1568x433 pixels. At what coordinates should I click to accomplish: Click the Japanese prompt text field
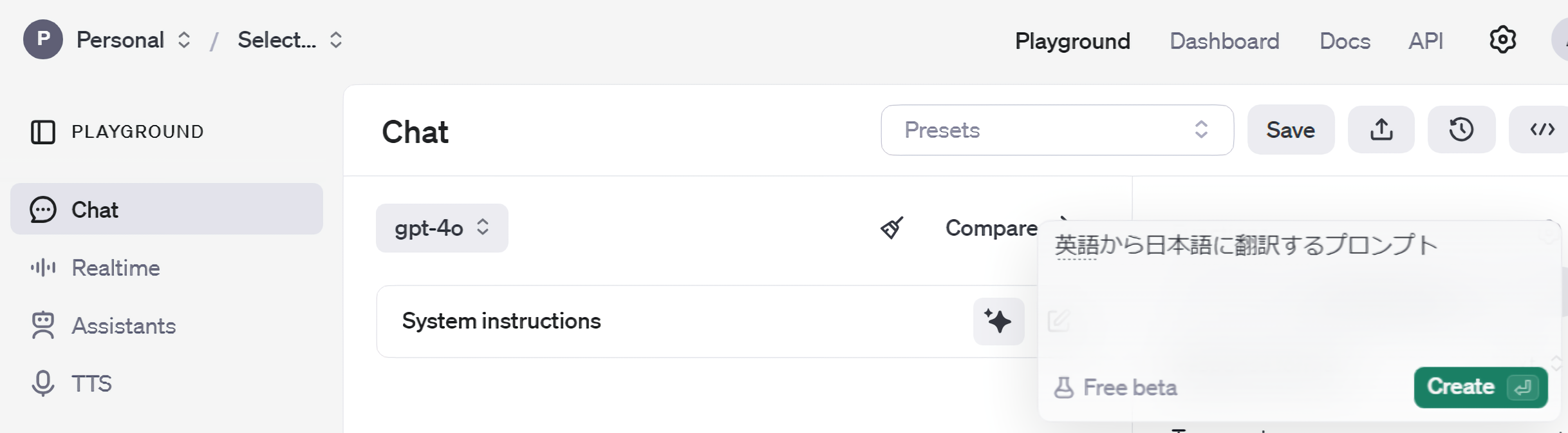click(x=1281, y=271)
